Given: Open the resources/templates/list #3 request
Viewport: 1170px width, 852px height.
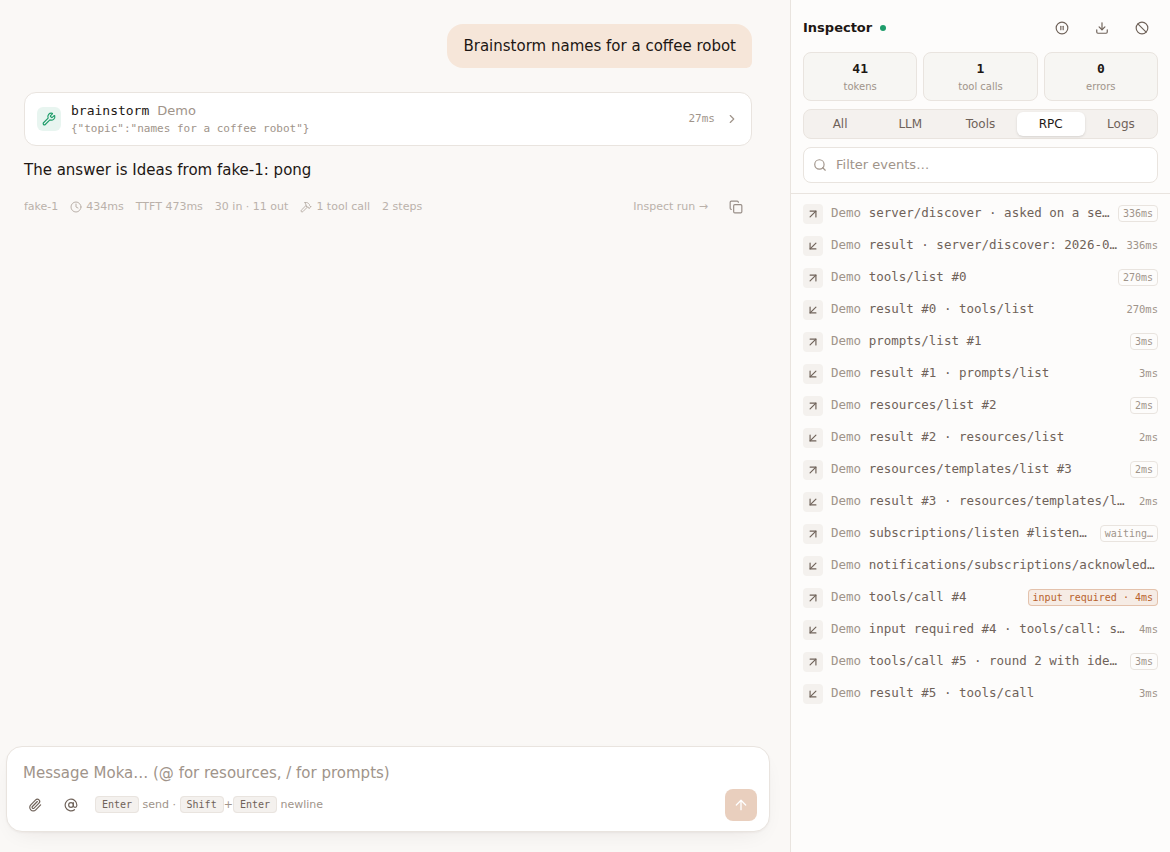Looking at the screenshot, I should pyautogui.click(x=980, y=470).
